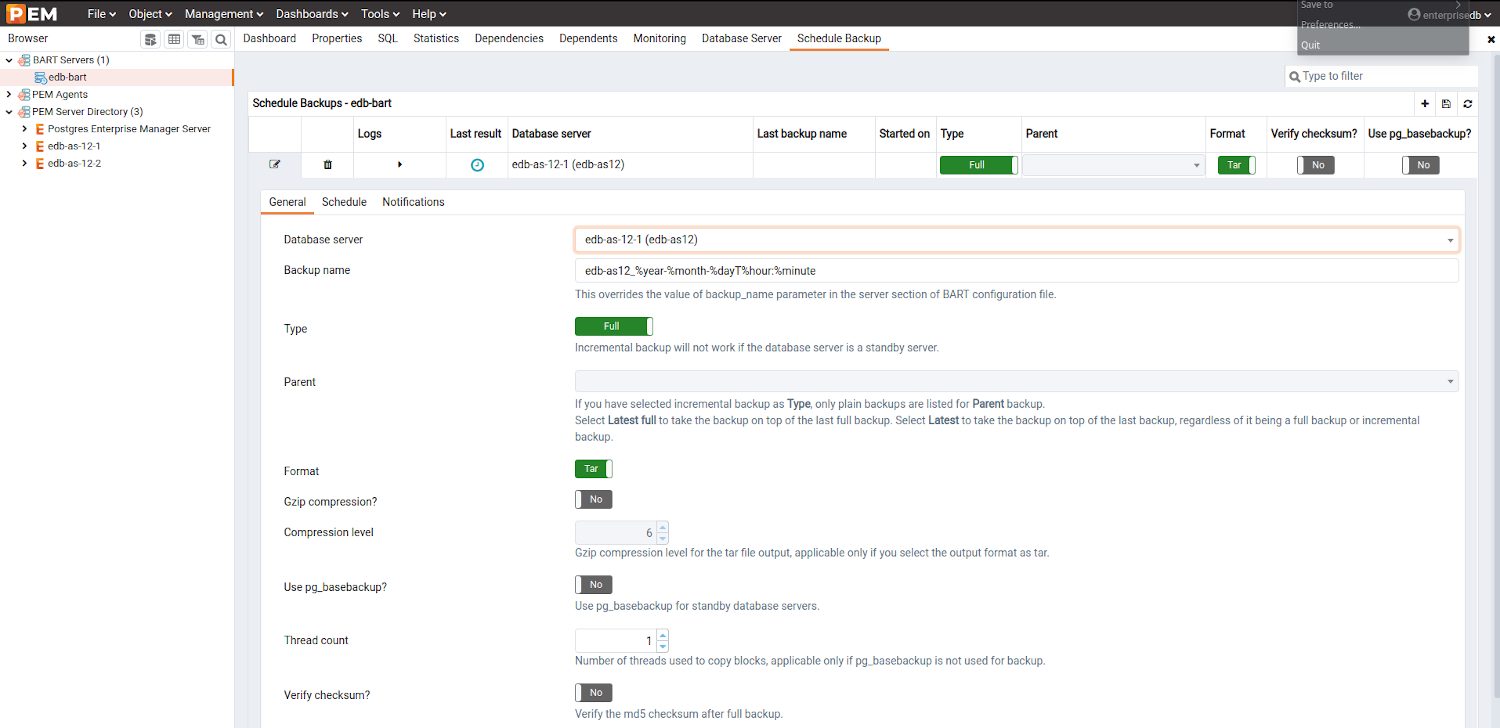Open the Database server dropdown in the form
The width and height of the screenshot is (1500, 728).
pyautogui.click(x=1016, y=240)
